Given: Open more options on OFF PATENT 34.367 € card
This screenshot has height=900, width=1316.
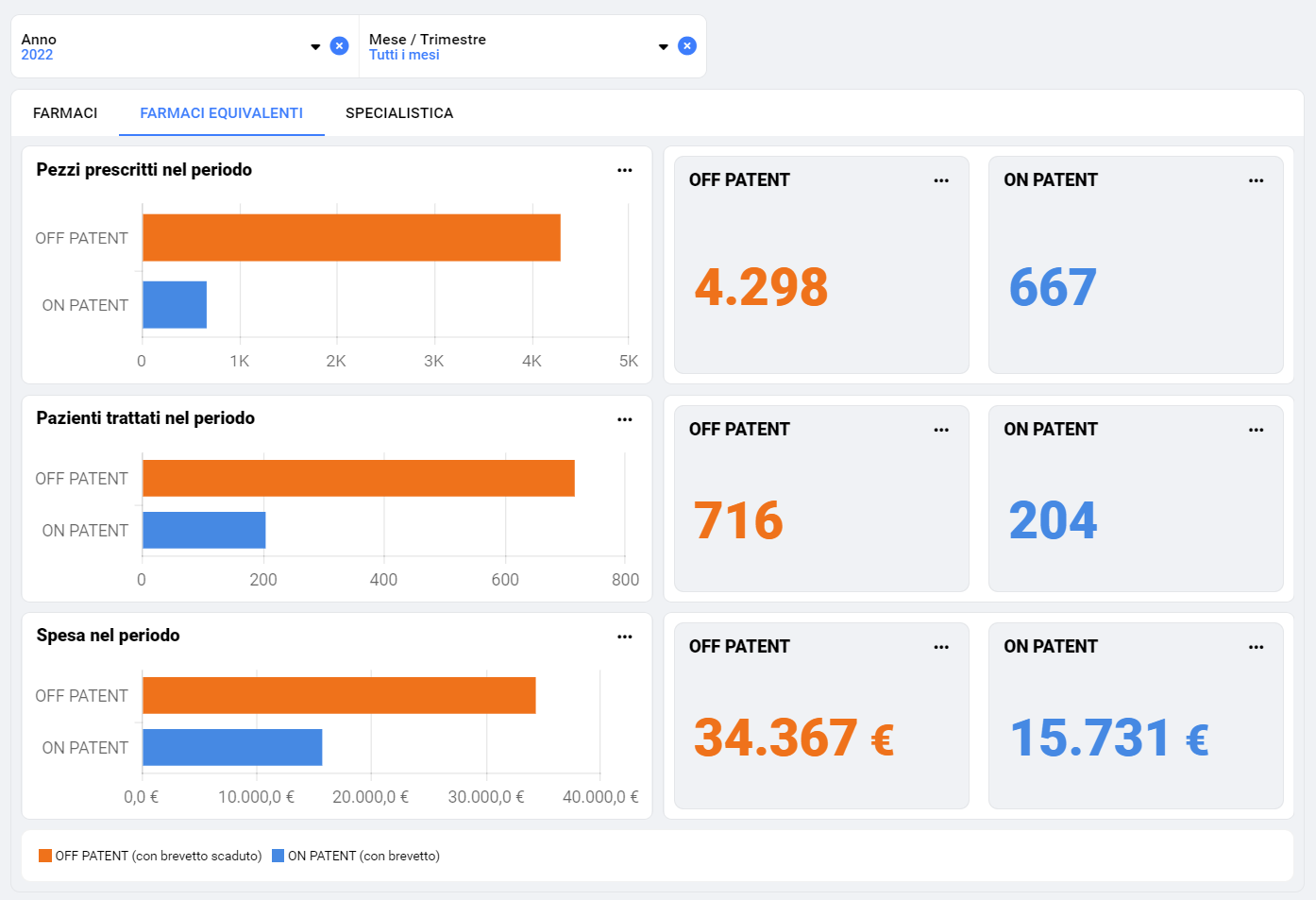Looking at the screenshot, I should click(x=940, y=648).
